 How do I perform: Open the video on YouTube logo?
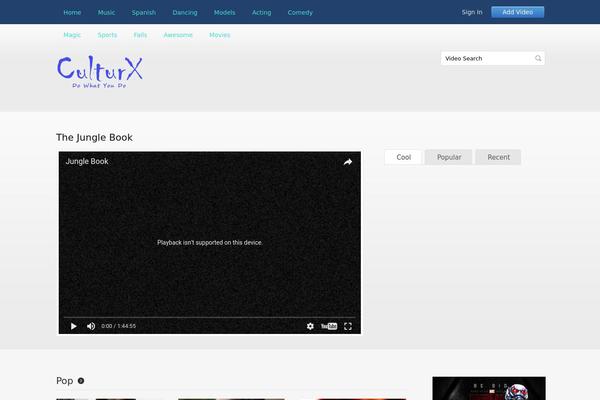(x=329, y=326)
